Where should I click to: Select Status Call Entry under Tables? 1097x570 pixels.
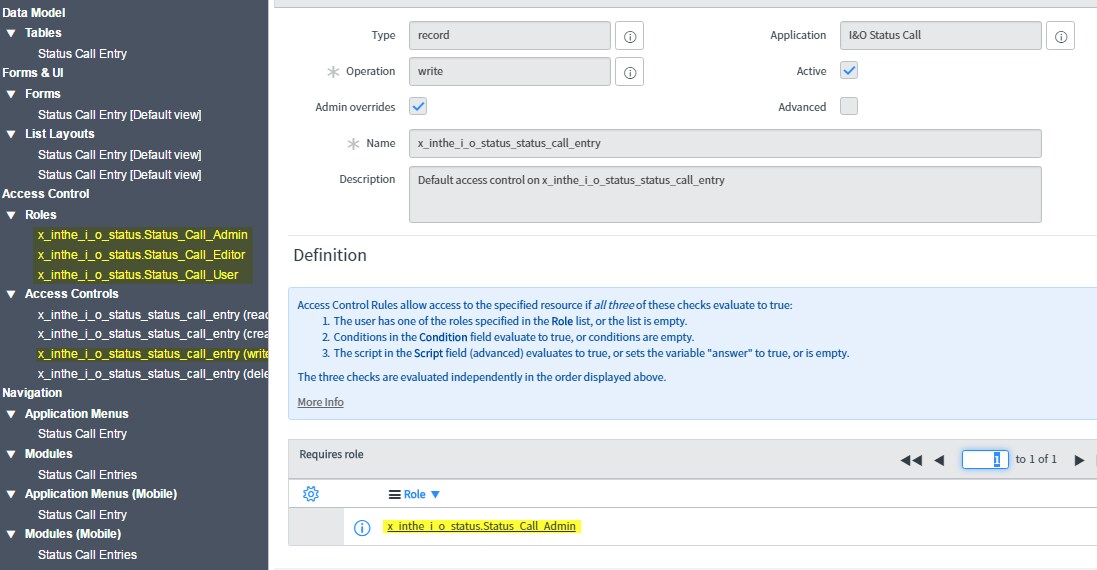point(83,54)
